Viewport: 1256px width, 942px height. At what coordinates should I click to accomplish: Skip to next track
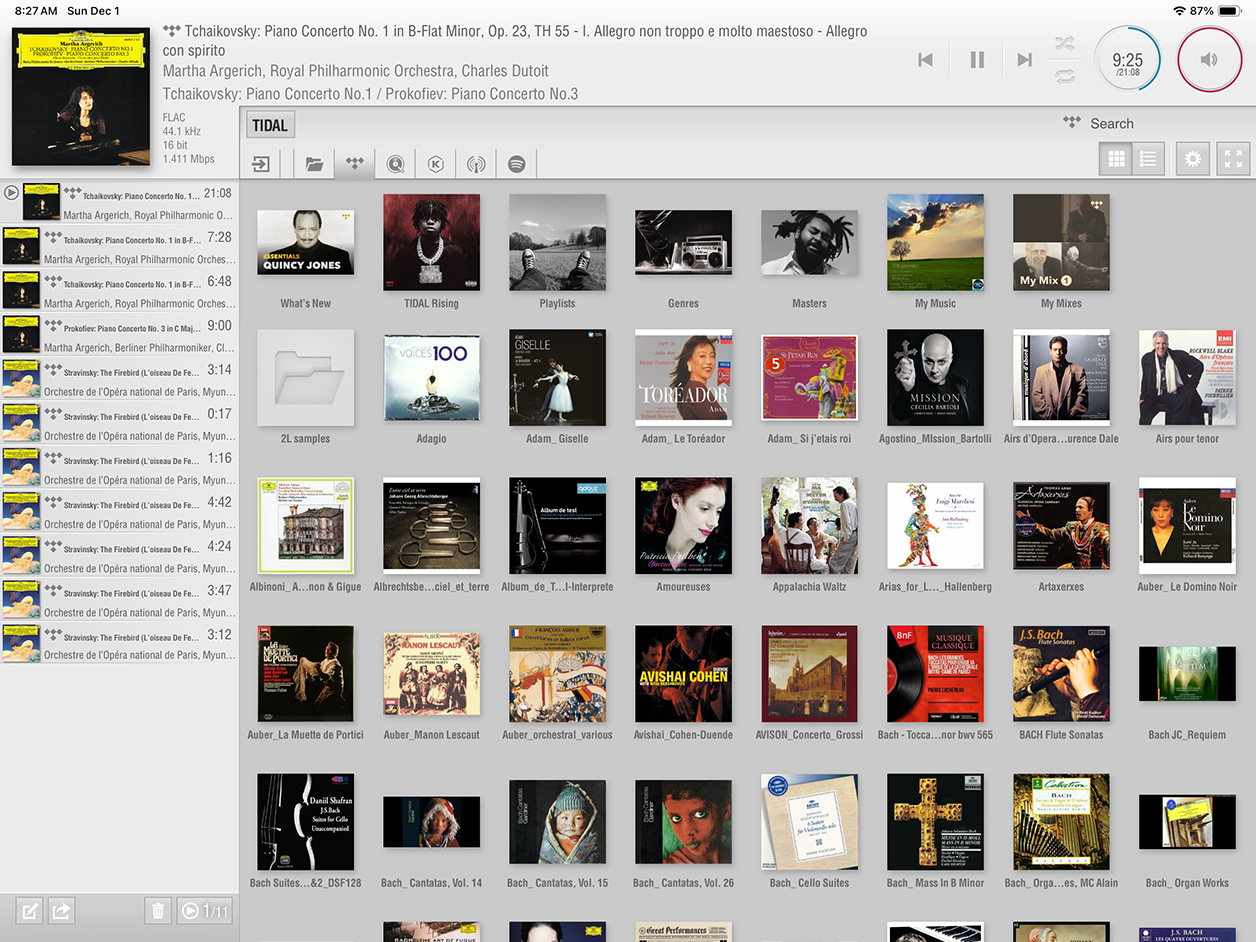(1024, 60)
